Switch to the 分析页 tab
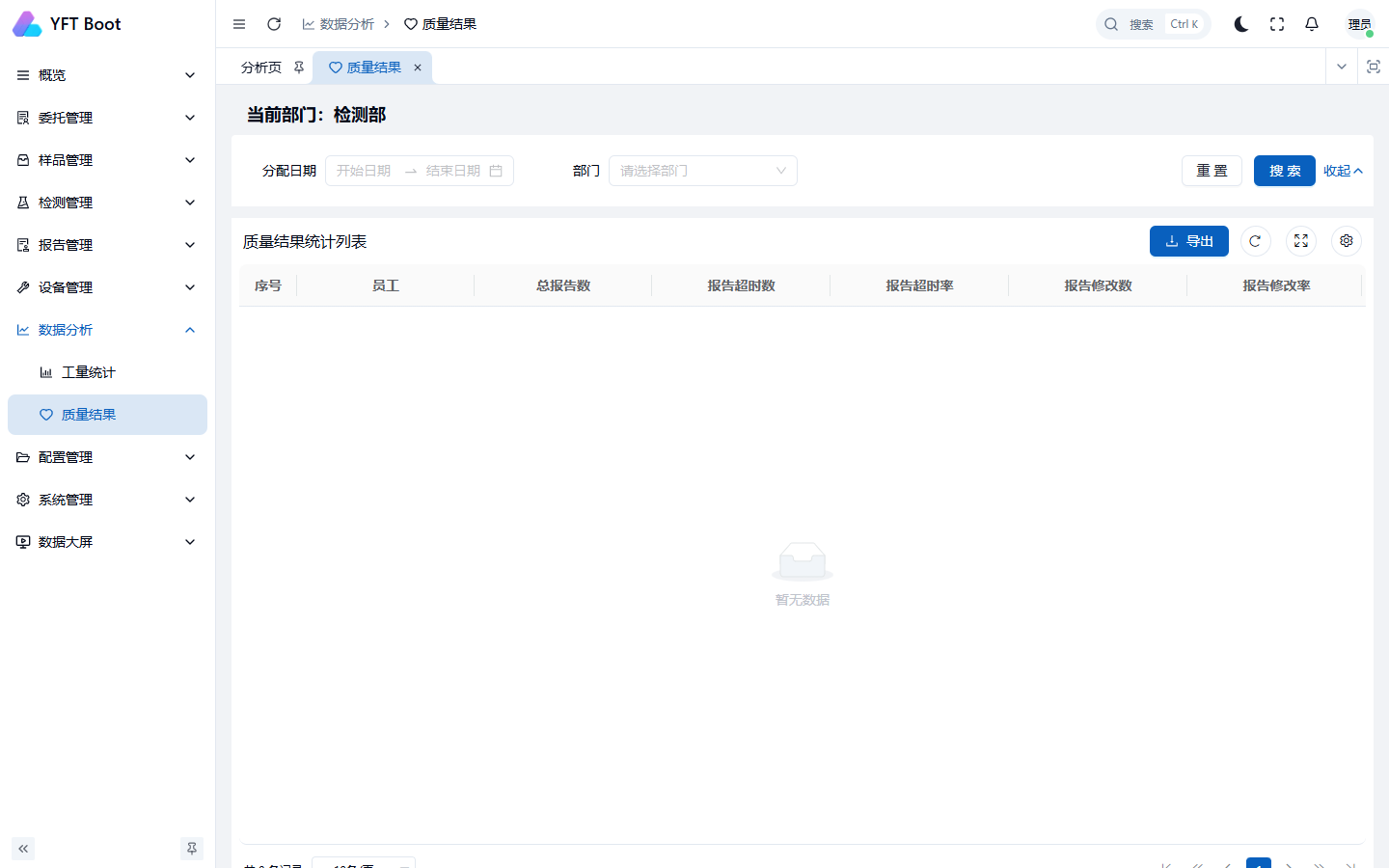The width and height of the screenshot is (1389, 868). [261, 68]
